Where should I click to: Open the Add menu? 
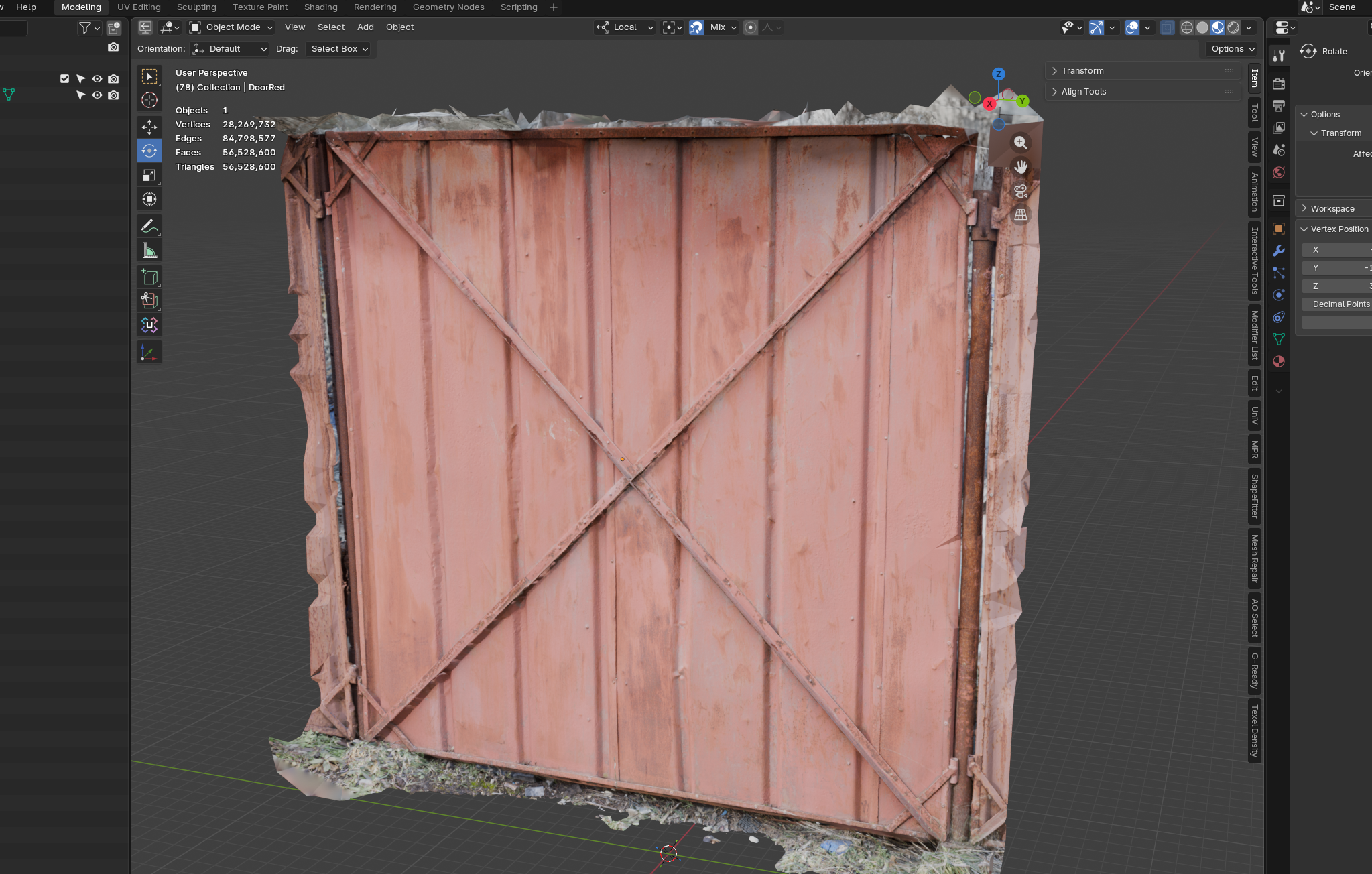pyautogui.click(x=365, y=27)
